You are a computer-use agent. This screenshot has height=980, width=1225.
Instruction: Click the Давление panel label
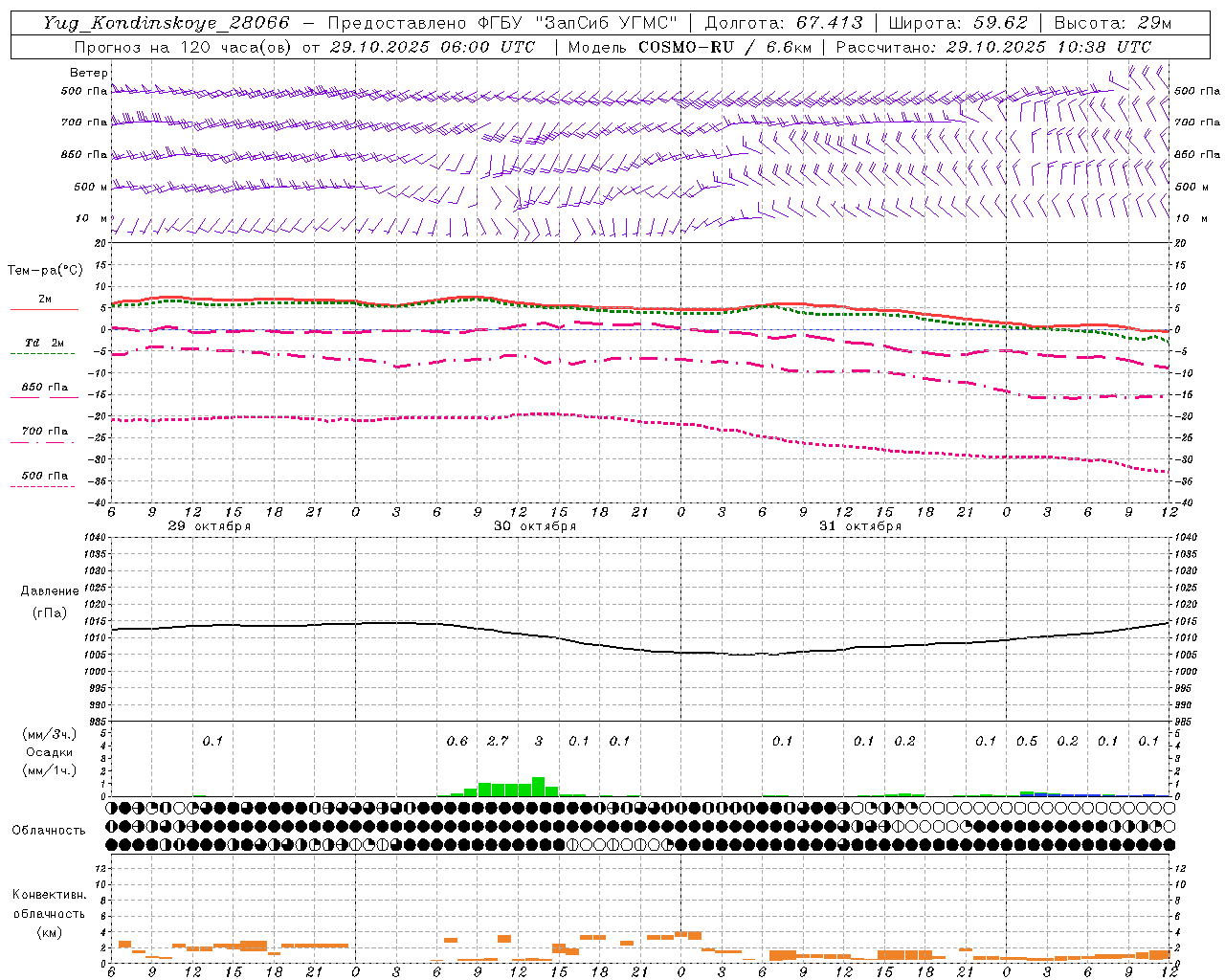[50, 591]
